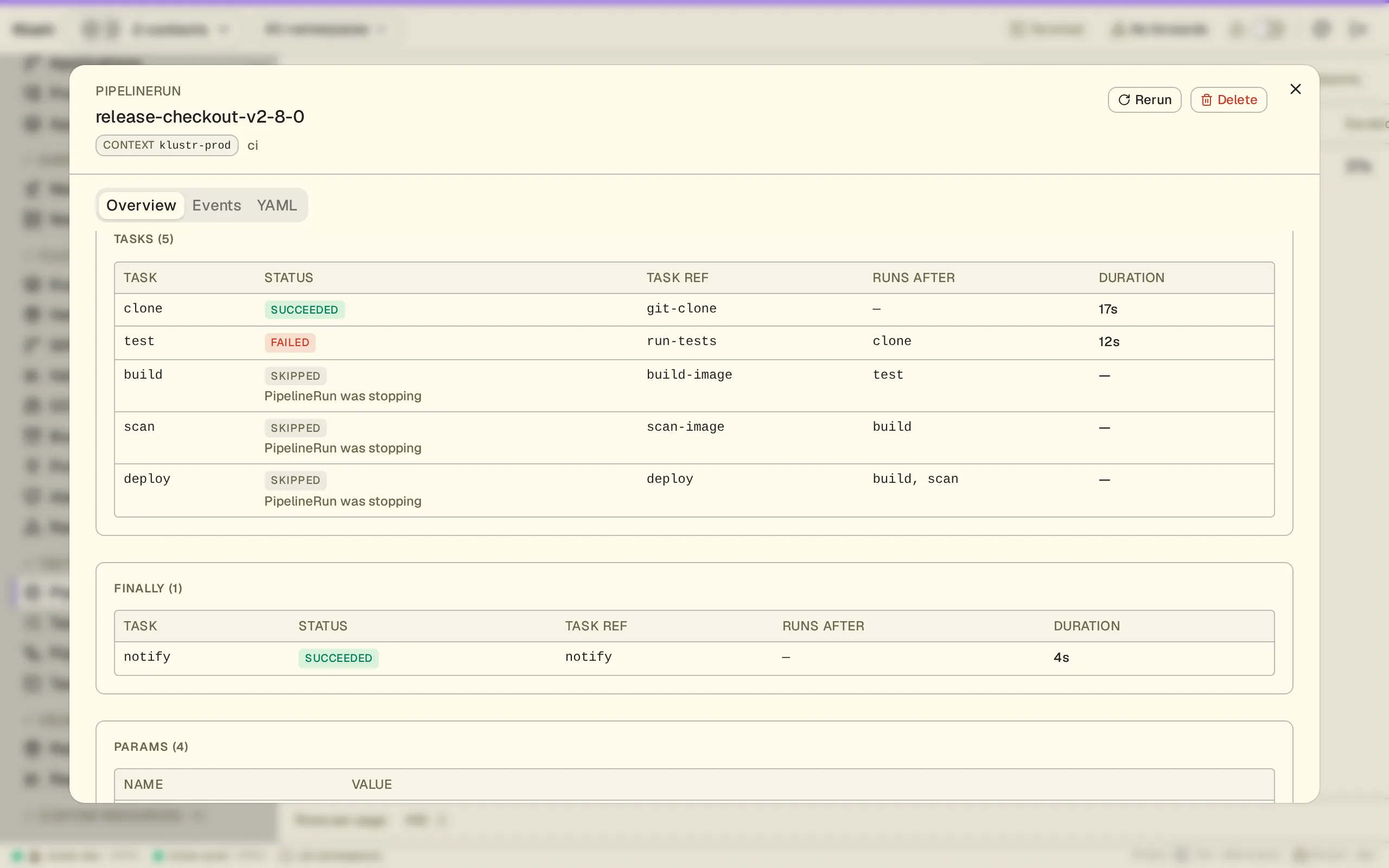The width and height of the screenshot is (1389, 868).
Task: Switch to the Events tab
Action: tap(216, 206)
